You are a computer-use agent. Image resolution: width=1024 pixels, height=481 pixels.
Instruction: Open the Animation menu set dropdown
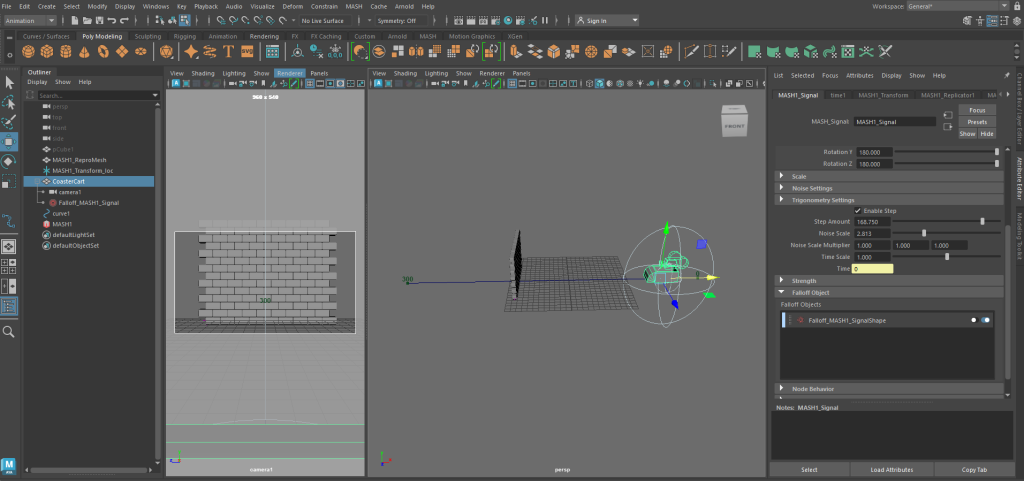(30, 20)
